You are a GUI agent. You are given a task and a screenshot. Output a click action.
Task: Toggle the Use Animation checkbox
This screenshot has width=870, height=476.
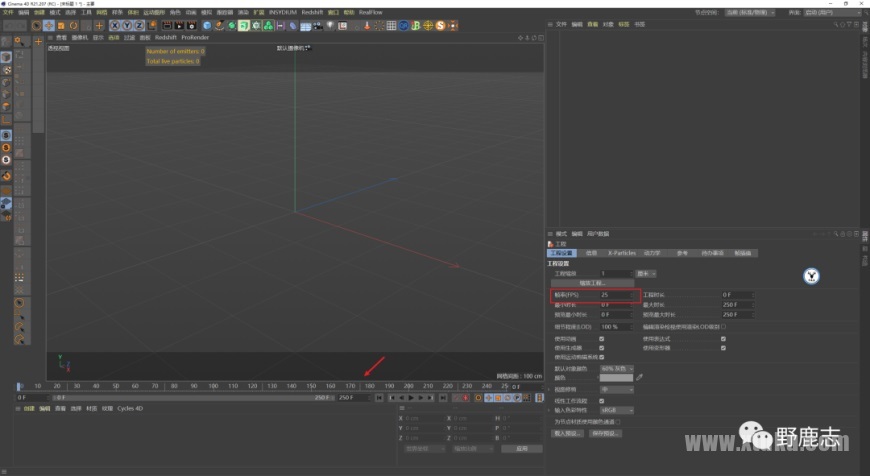point(601,339)
